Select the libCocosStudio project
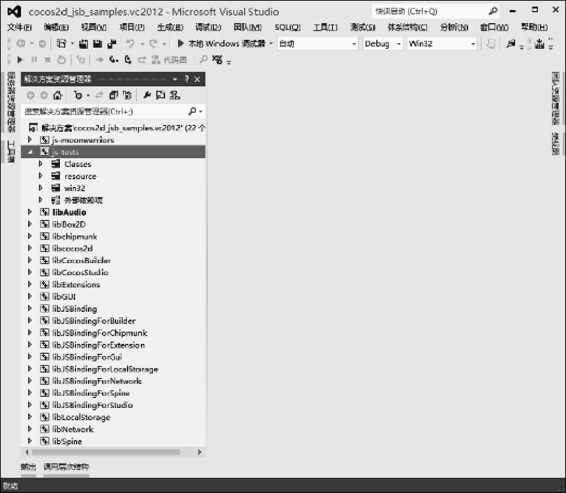 [x=80, y=272]
